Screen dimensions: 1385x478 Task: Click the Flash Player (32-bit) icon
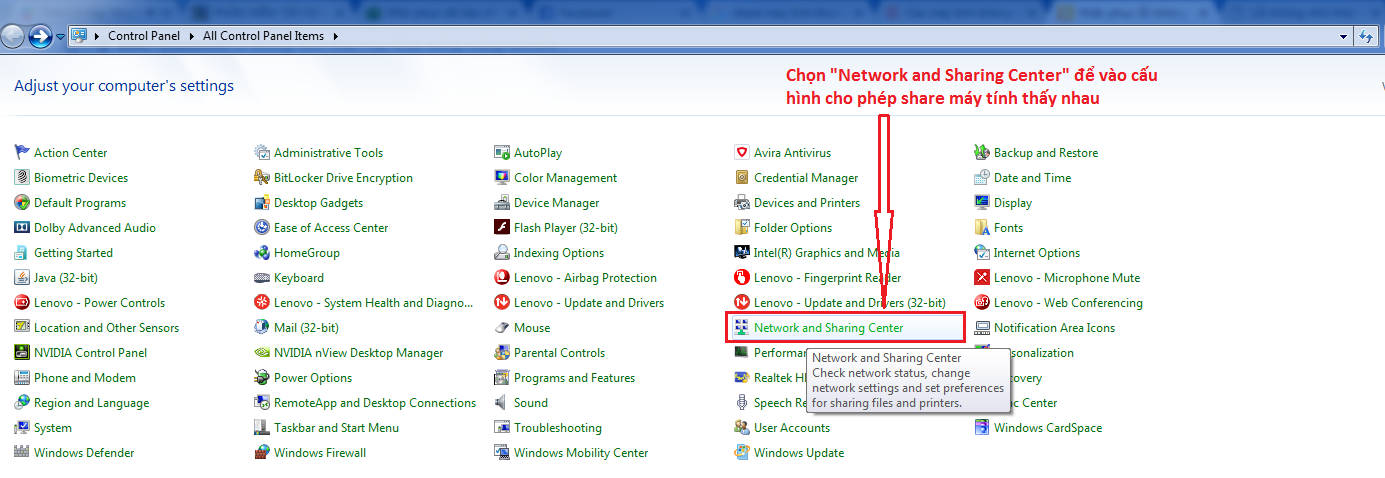coord(502,228)
